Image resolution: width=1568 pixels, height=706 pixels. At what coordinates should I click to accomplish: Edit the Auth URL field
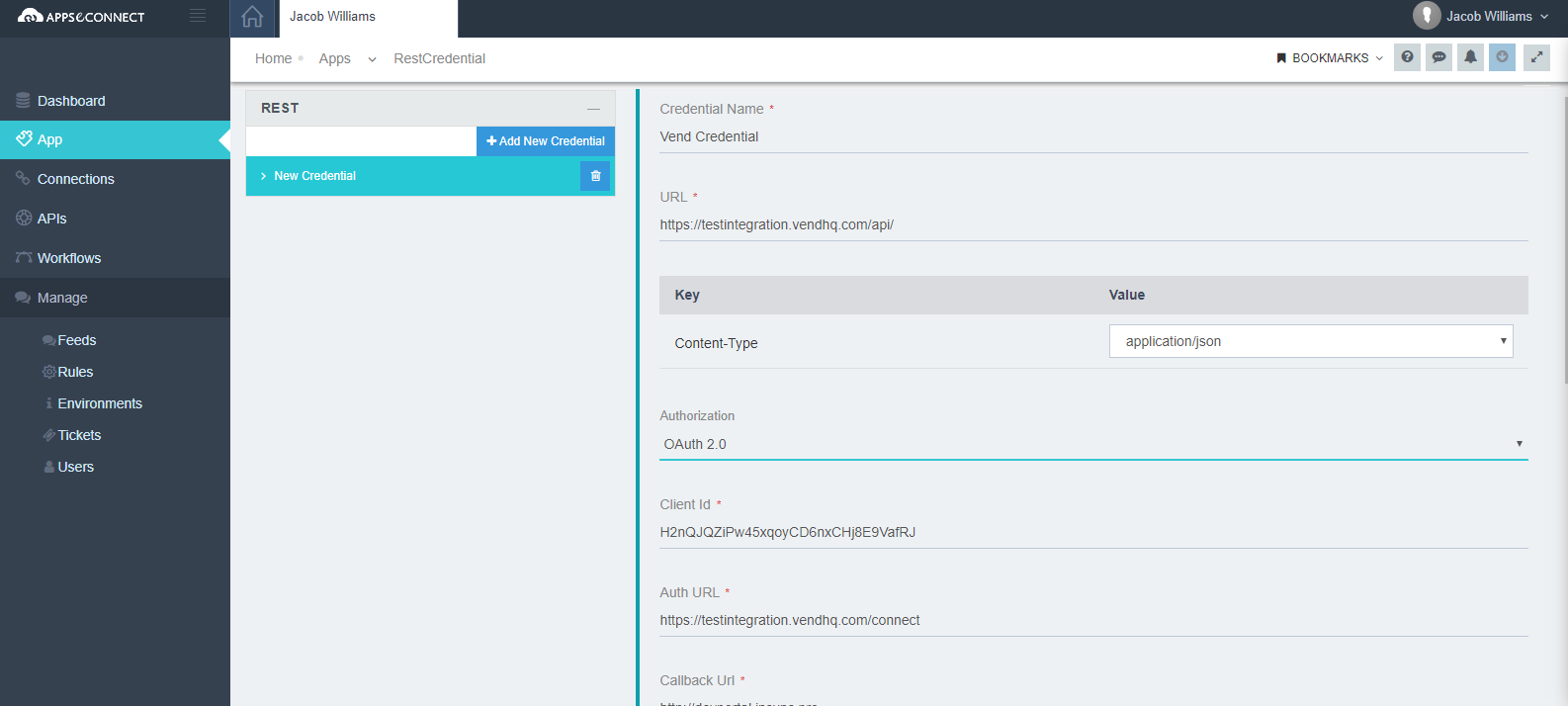click(1093, 620)
